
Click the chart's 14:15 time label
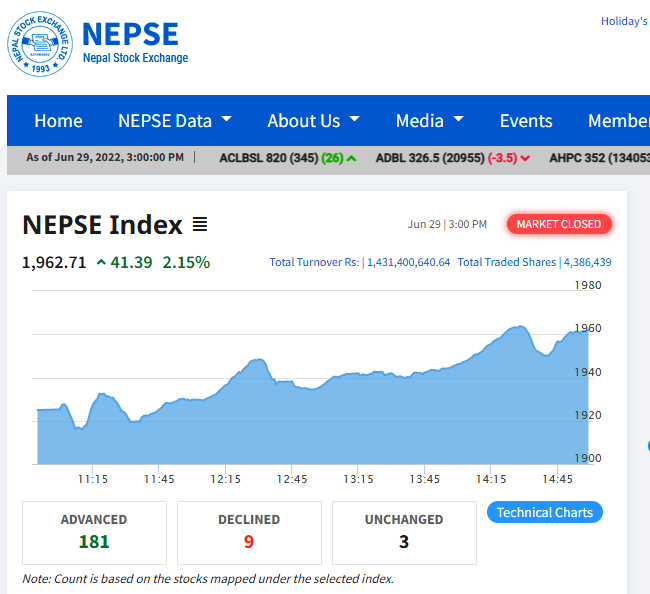(x=491, y=479)
